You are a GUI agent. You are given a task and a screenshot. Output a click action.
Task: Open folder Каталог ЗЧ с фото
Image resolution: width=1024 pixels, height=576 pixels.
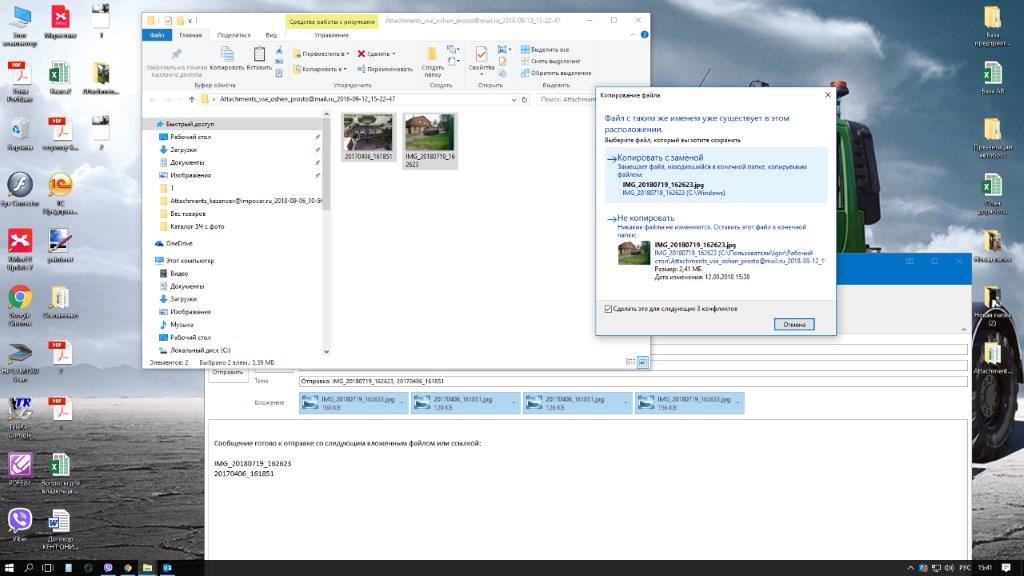click(197, 227)
